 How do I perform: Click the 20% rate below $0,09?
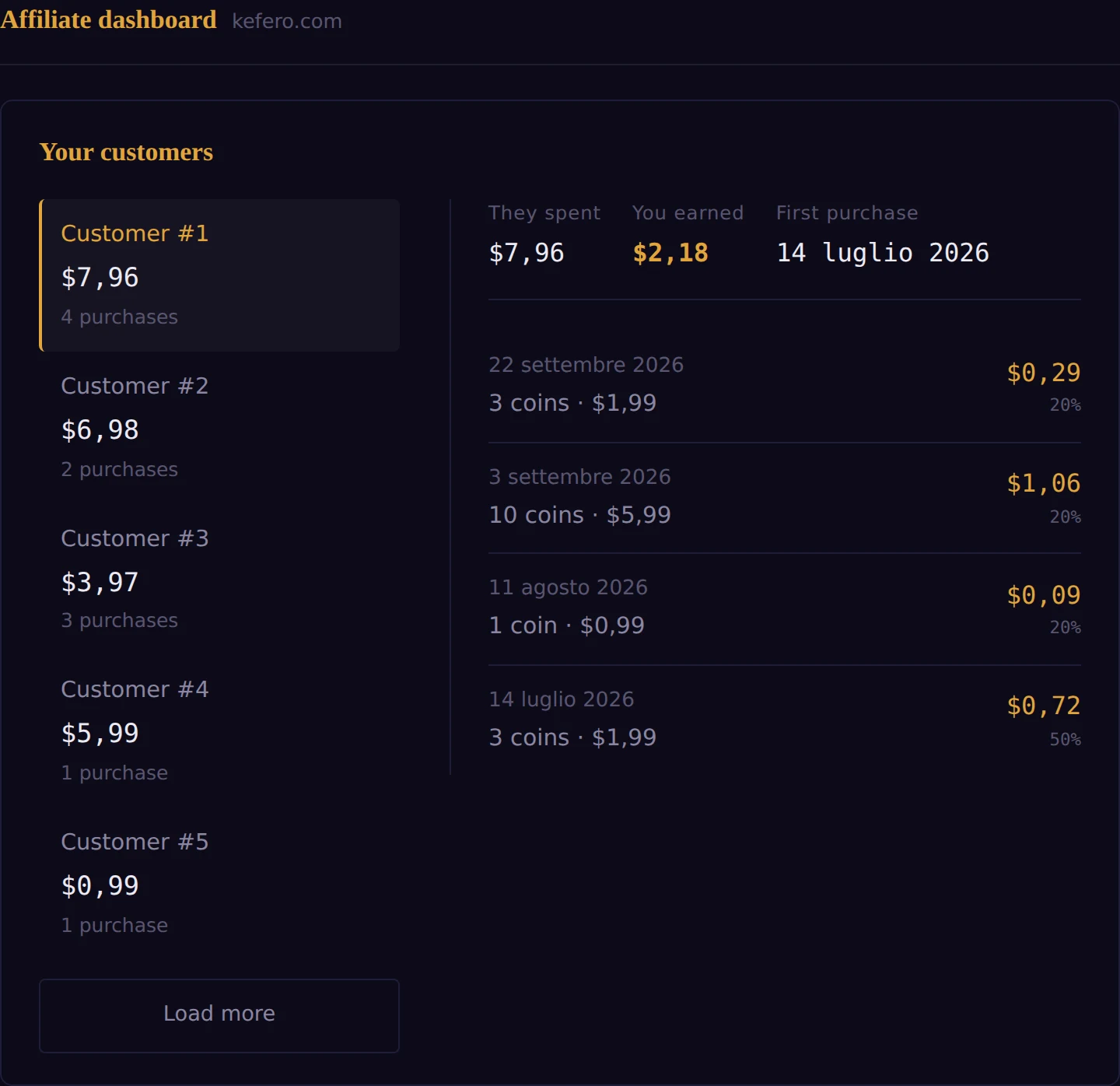(x=1066, y=628)
